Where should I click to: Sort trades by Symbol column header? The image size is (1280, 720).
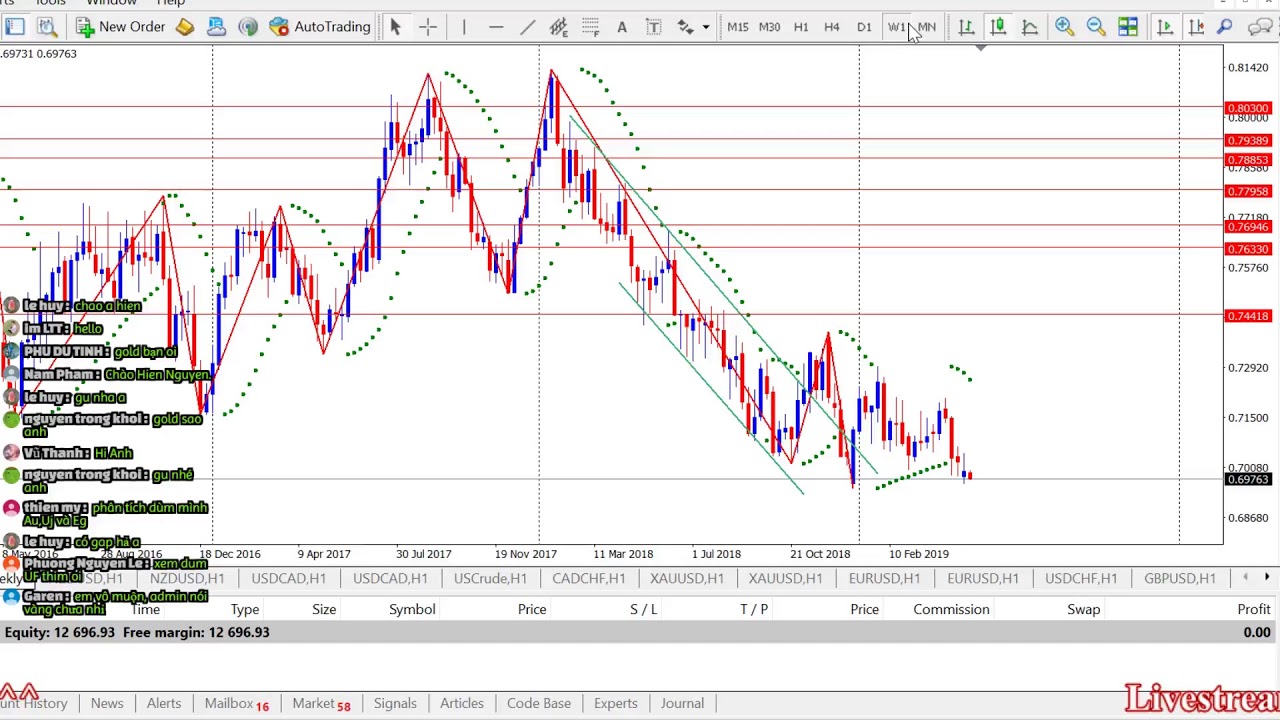412,609
